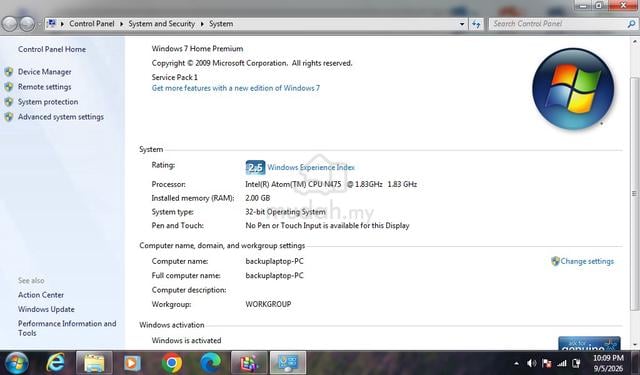Click Get more features with new edition link

click(x=236, y=88)
